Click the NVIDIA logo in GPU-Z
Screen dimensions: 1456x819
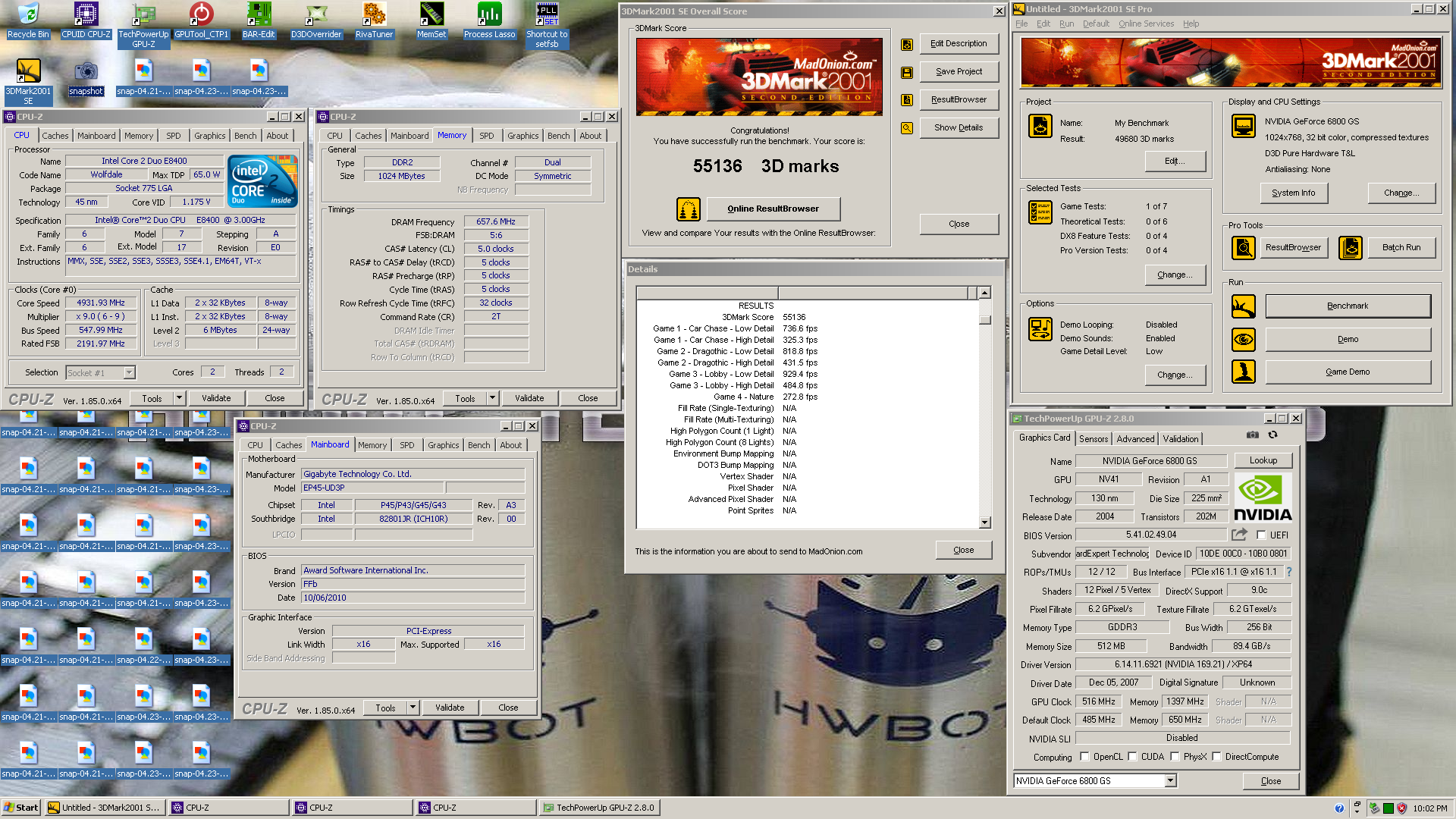pyautogui.click(x=1263, y=497)
